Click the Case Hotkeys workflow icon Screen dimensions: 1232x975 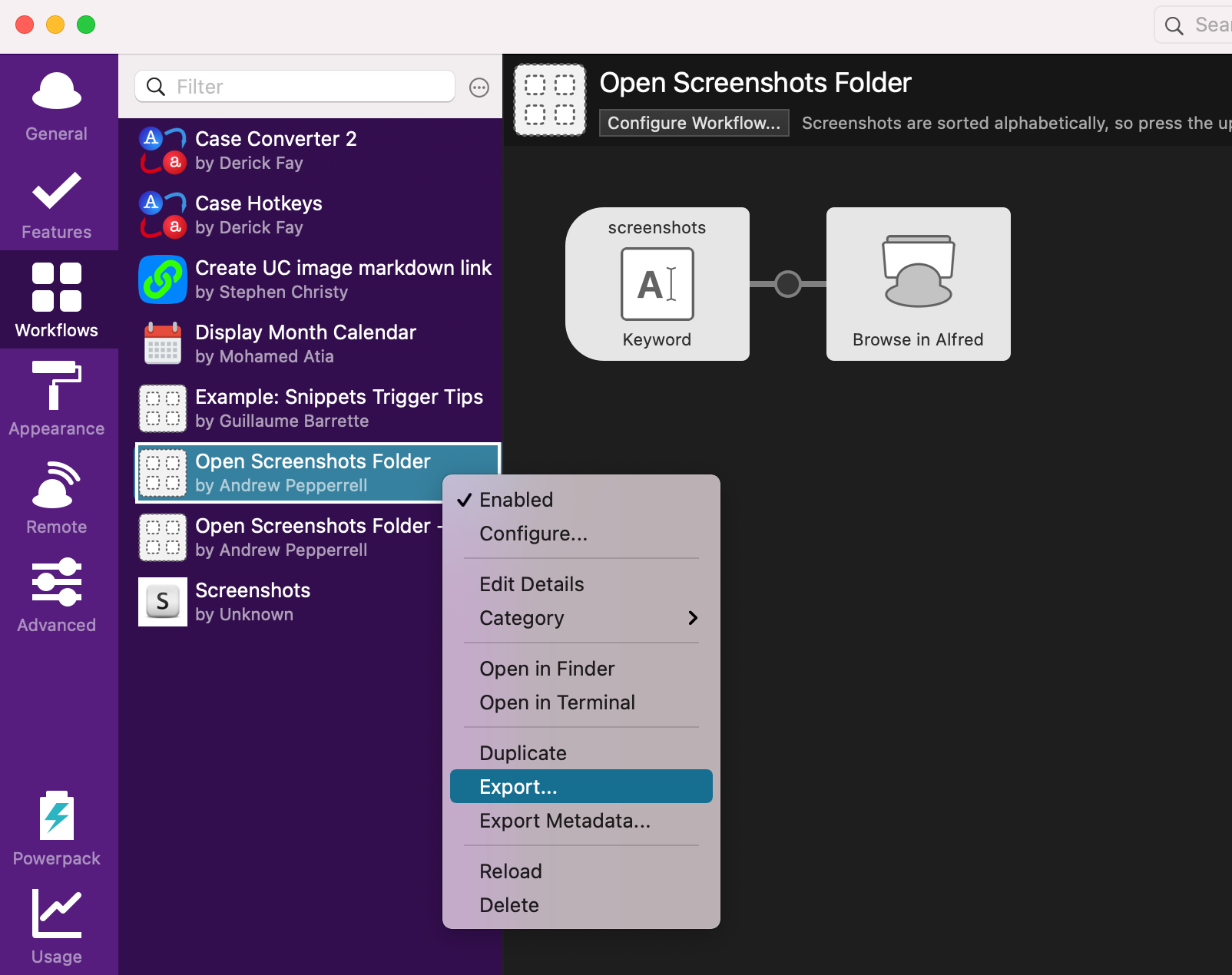click(163, 215)
